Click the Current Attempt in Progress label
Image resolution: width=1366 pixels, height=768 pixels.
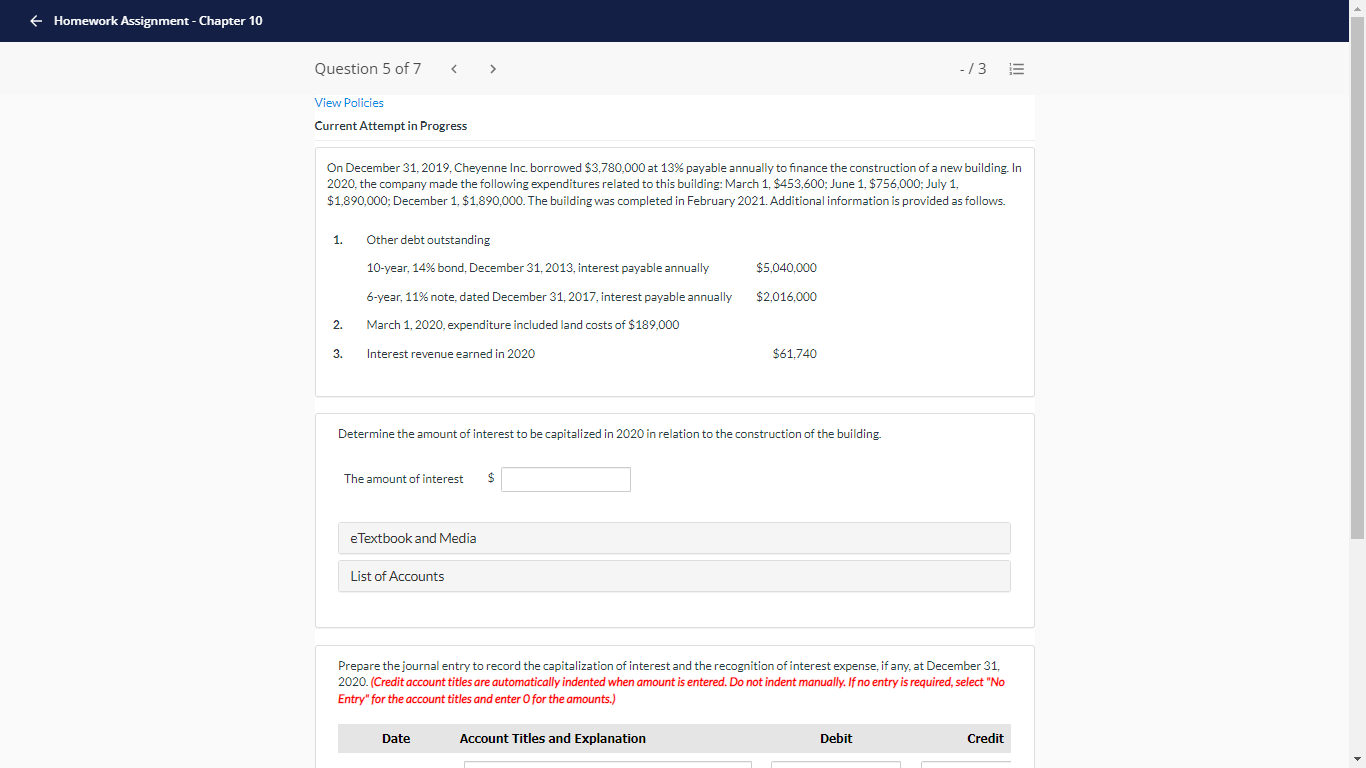coord(390,125)
